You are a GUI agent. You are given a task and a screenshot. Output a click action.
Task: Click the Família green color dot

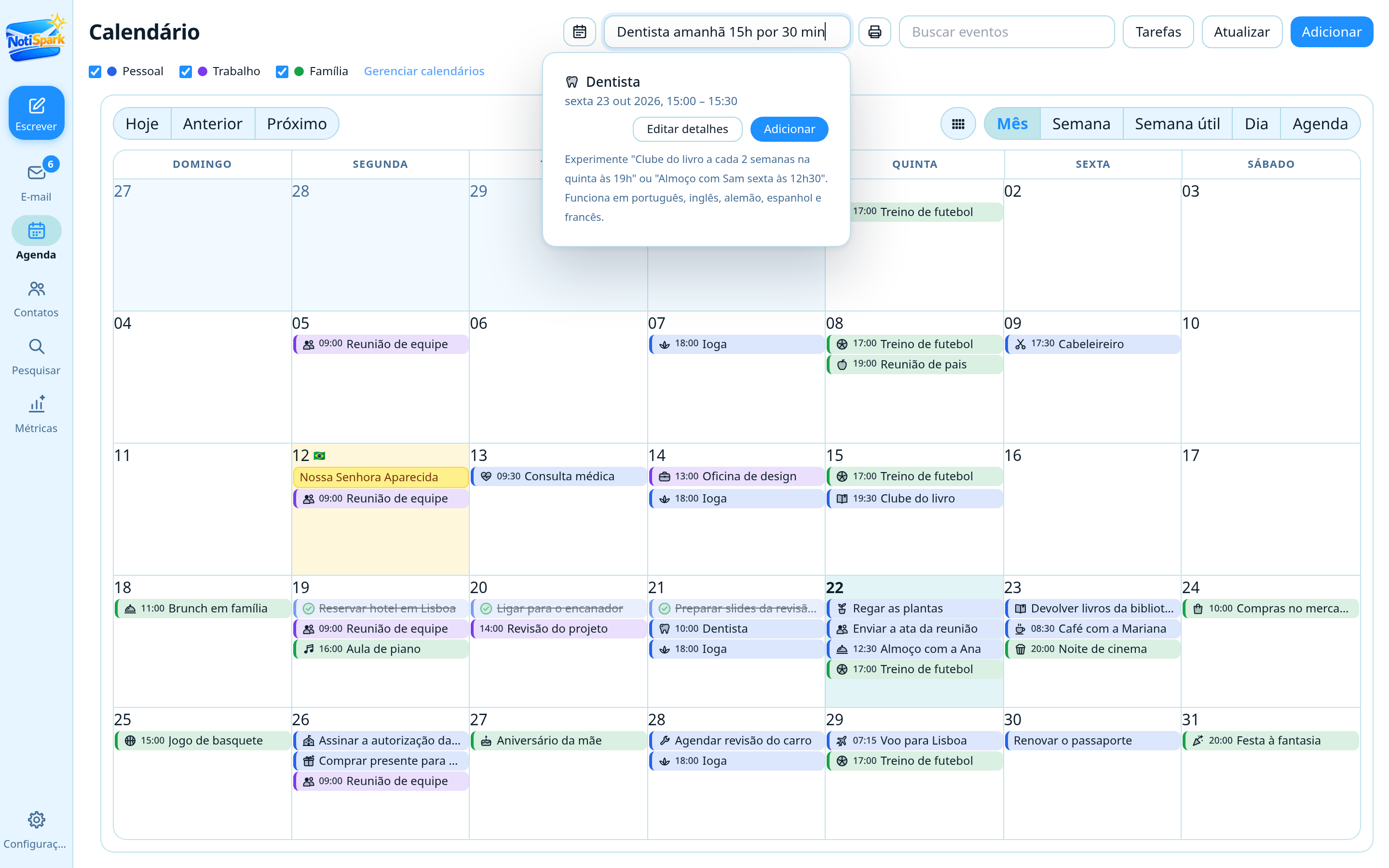pyautogui.click(x=299, y=71)
